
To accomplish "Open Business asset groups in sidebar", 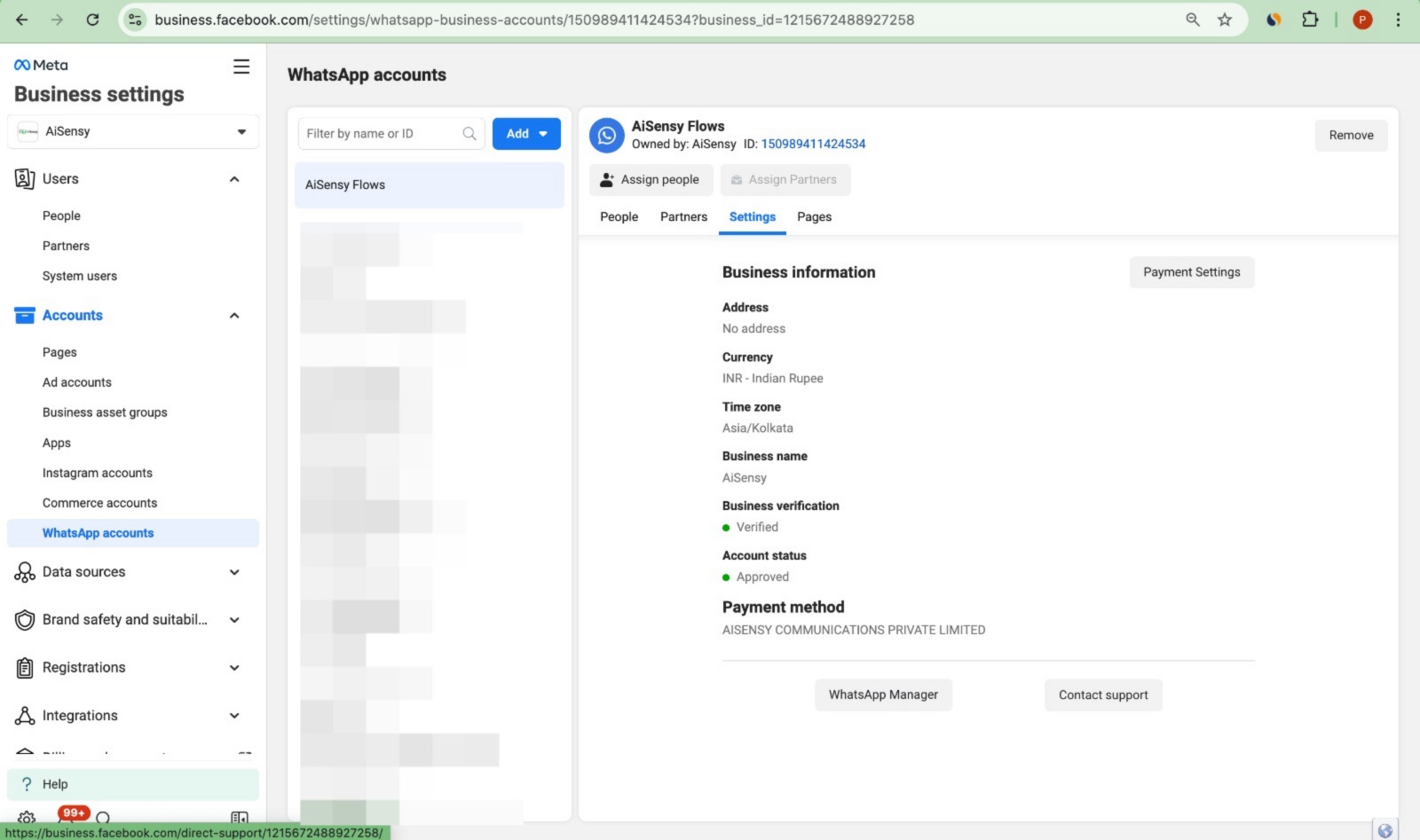I will click(x=105, y=412).
